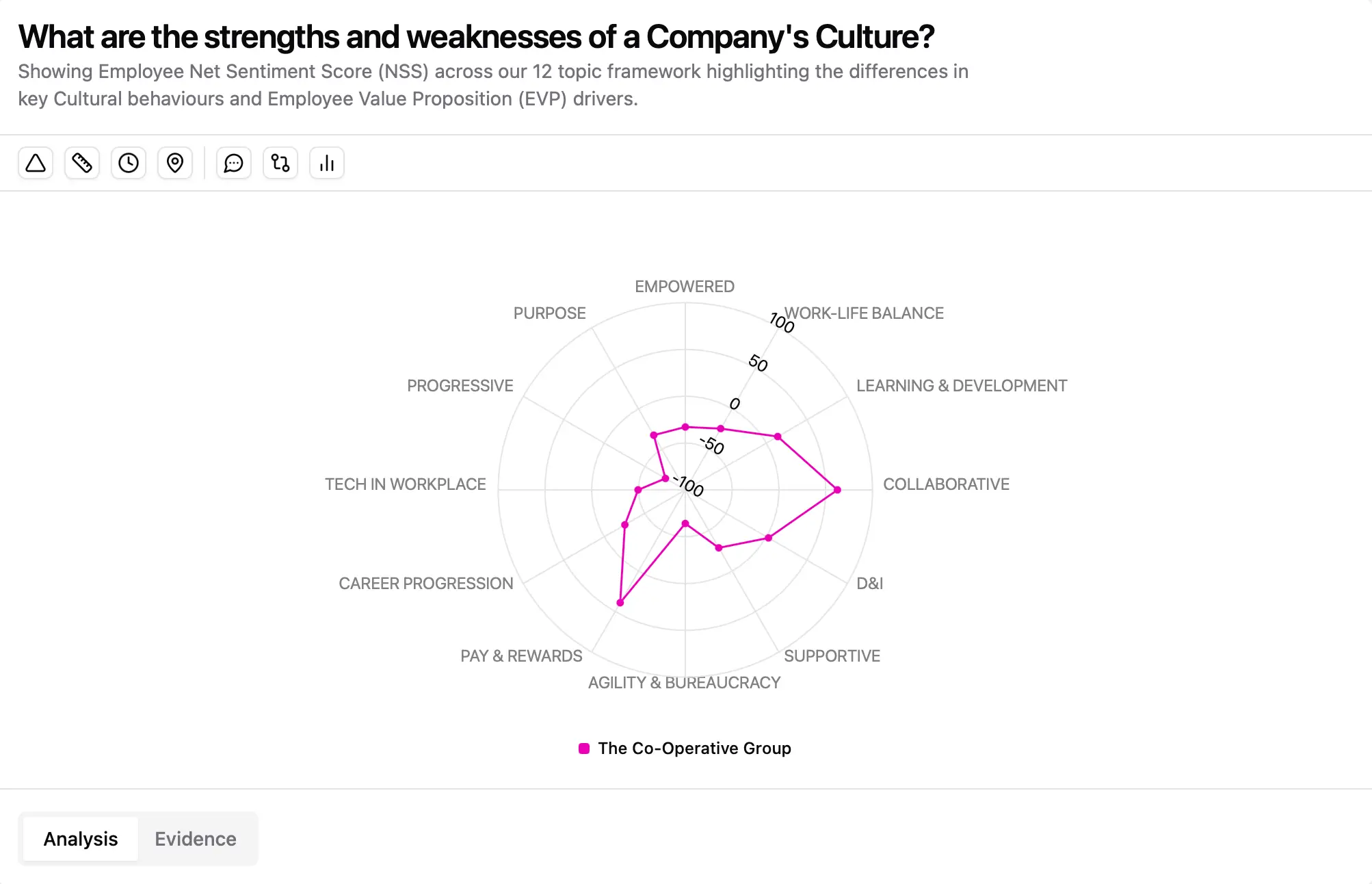The image size is (1372, 884).
Task: Select the D&I data point
Action: pyautogui.click(x=769, y=537)
